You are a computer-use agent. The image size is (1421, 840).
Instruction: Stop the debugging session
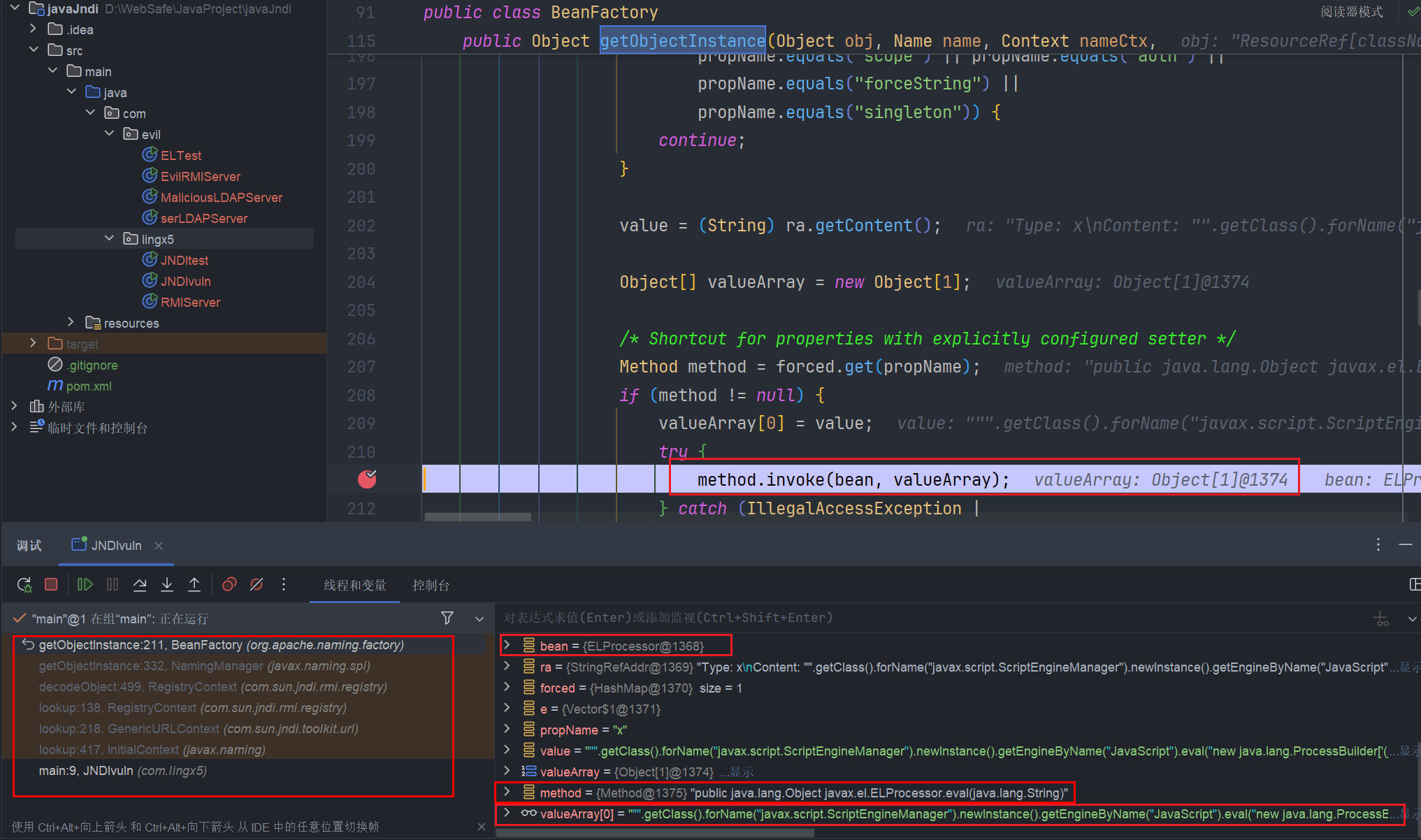(x=51, y=585)
